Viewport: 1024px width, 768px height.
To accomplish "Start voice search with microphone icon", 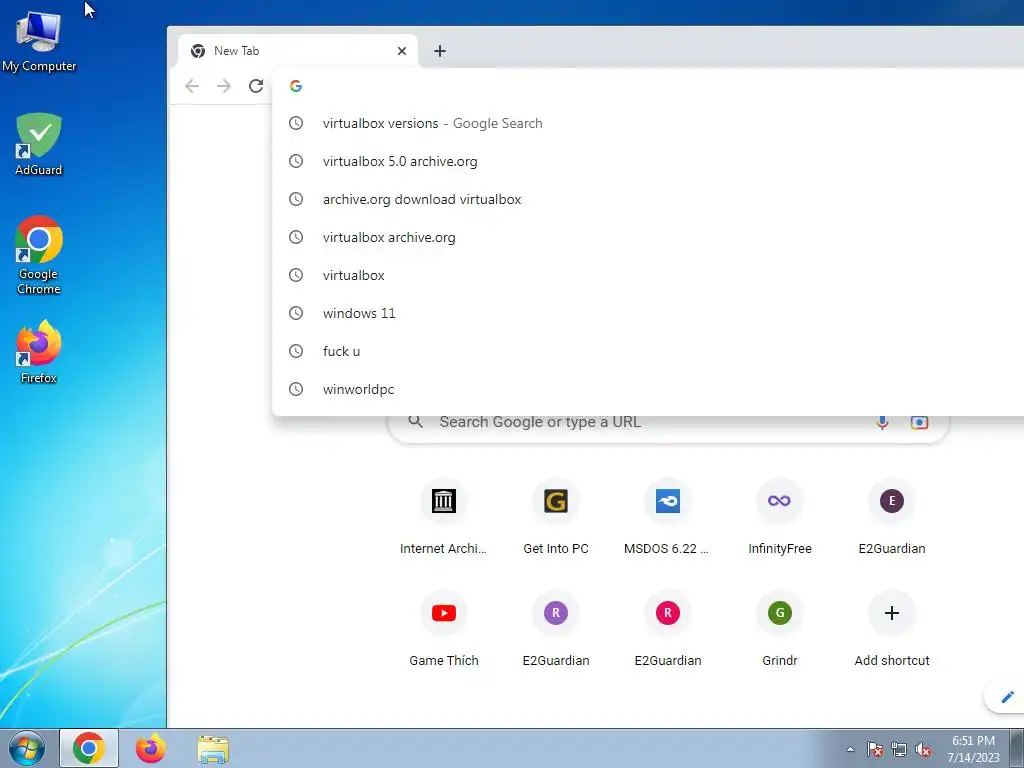I will (x=882, y=423).
